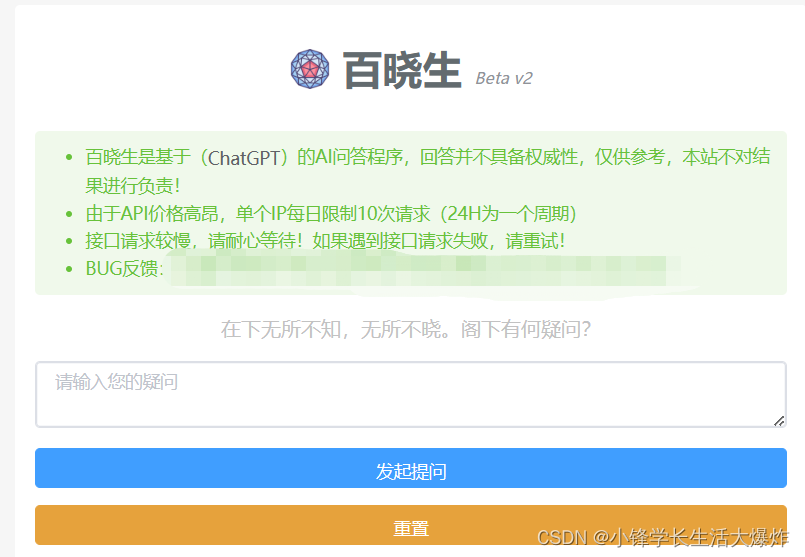The image size is (805, 557).
Task: Click the Beta v2 version label
Action: click(504, 78)
